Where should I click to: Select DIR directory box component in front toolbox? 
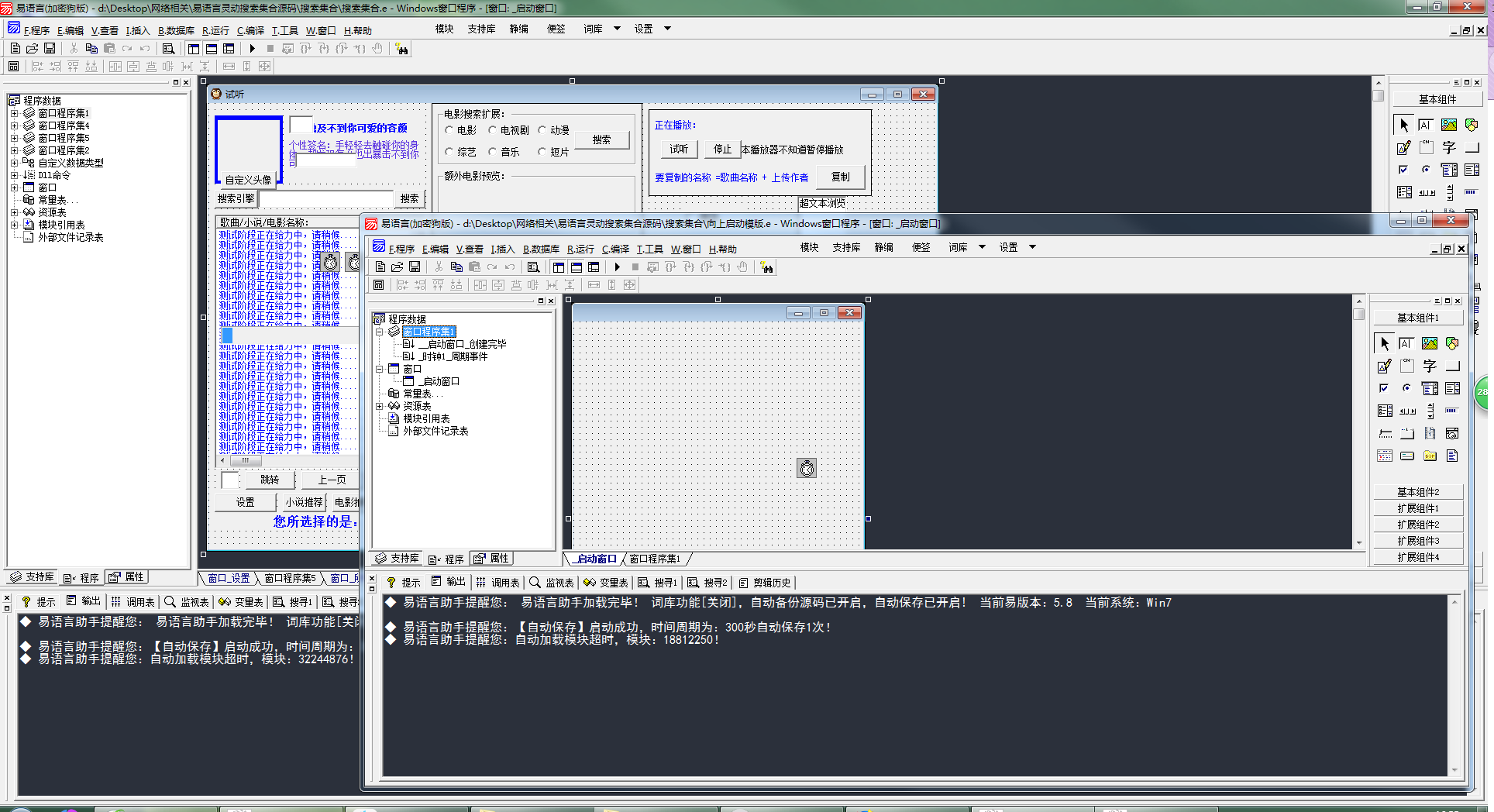(1430, 456)
